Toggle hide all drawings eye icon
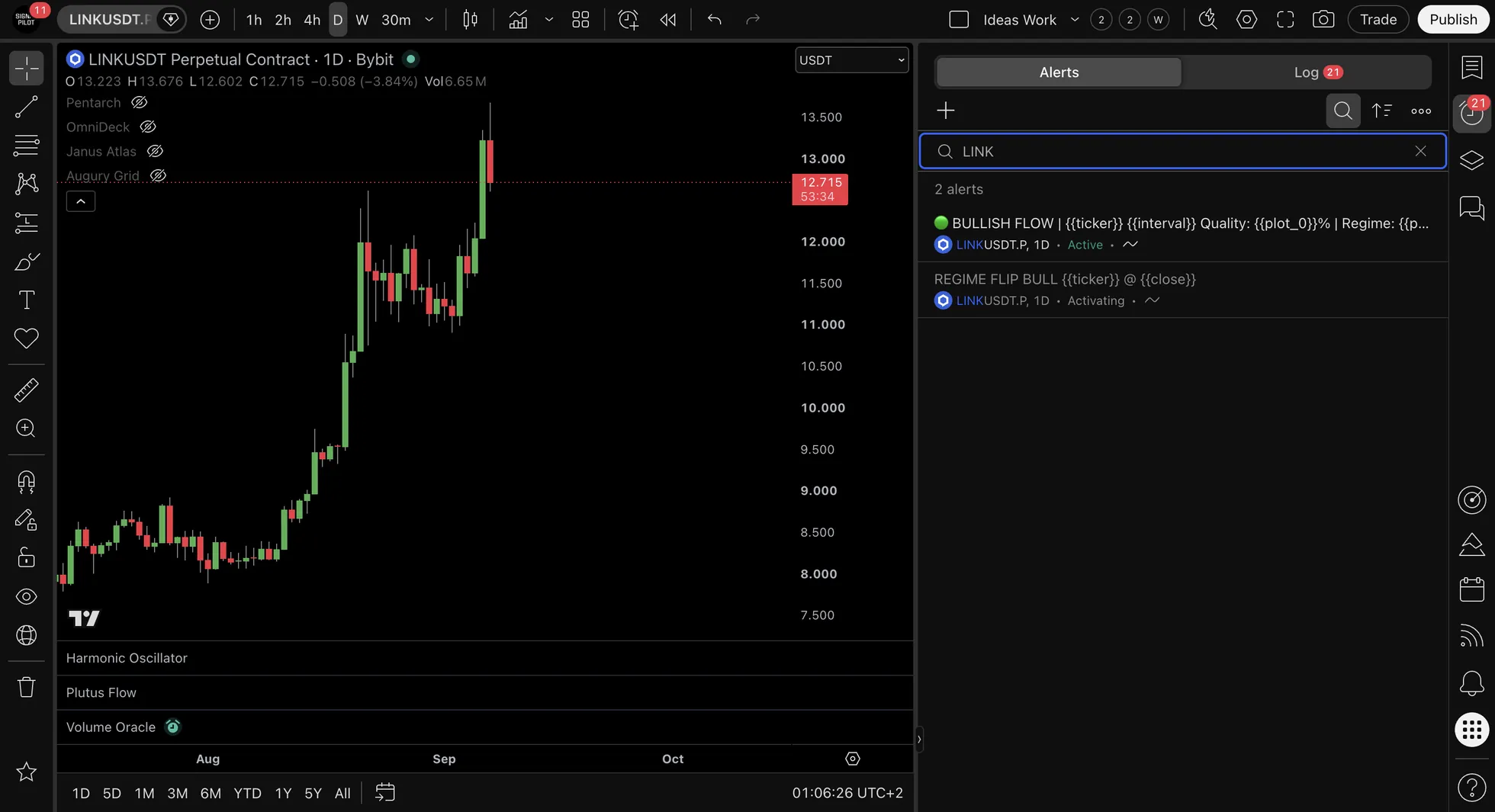 (x=27, y=596)
